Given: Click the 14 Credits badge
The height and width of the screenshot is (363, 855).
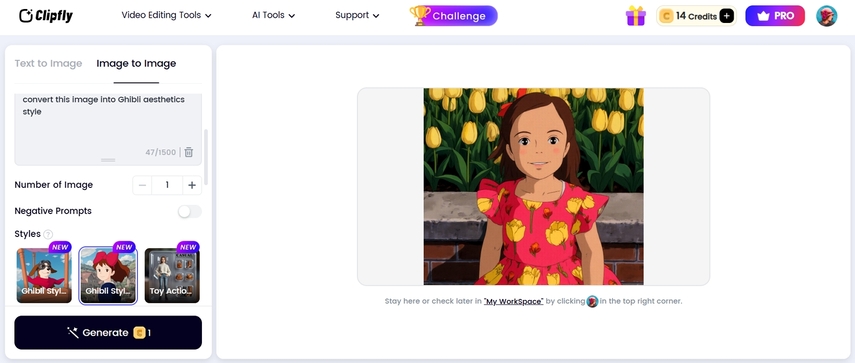Looking at the screenshot, I should pyautogui.click(x=696, y=16).
